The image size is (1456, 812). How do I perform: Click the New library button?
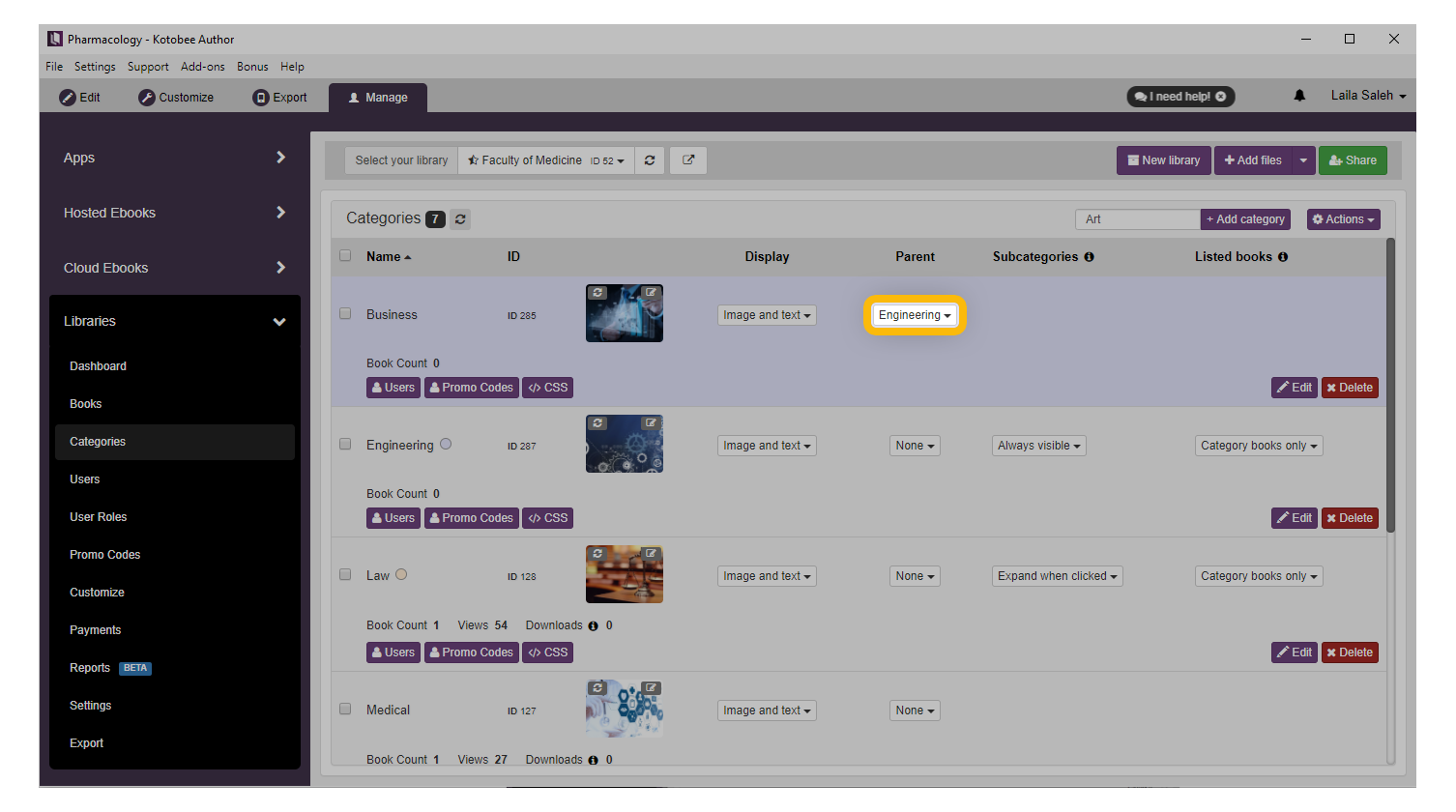pyautogui.click(x=1164, y=160)
